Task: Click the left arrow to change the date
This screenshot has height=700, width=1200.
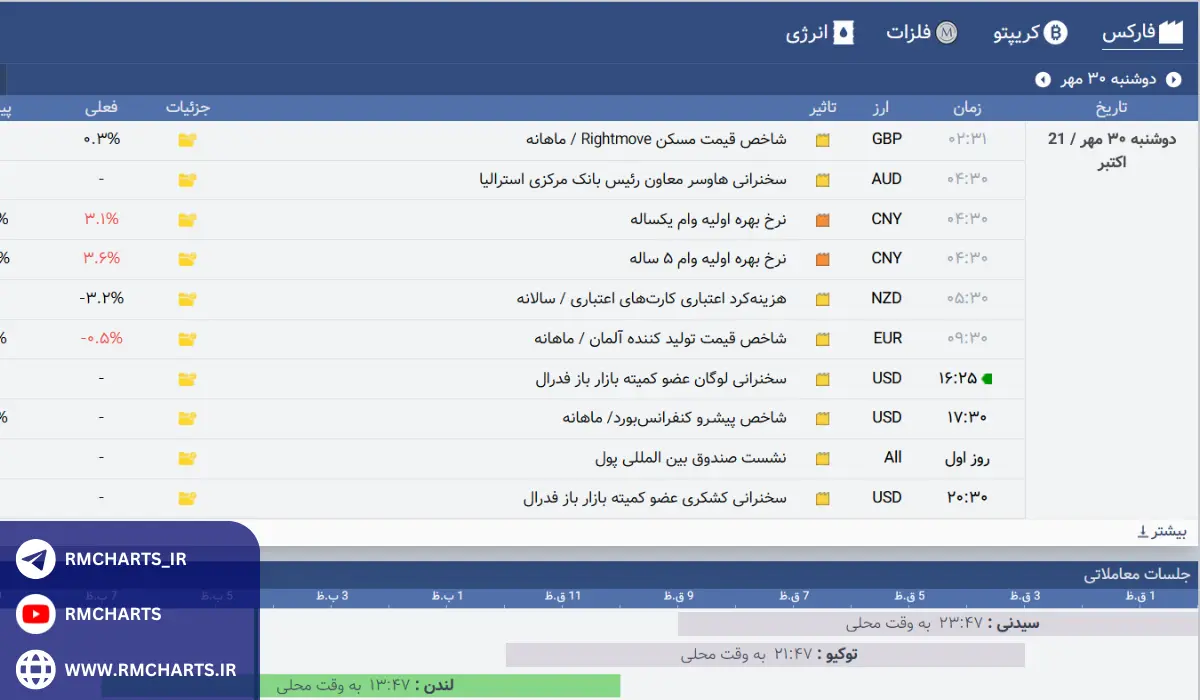Action: pos(1044,79)
